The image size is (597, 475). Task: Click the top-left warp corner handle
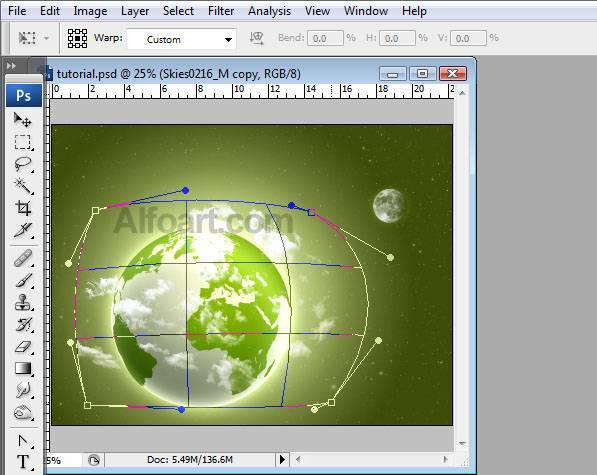point(96,210)
